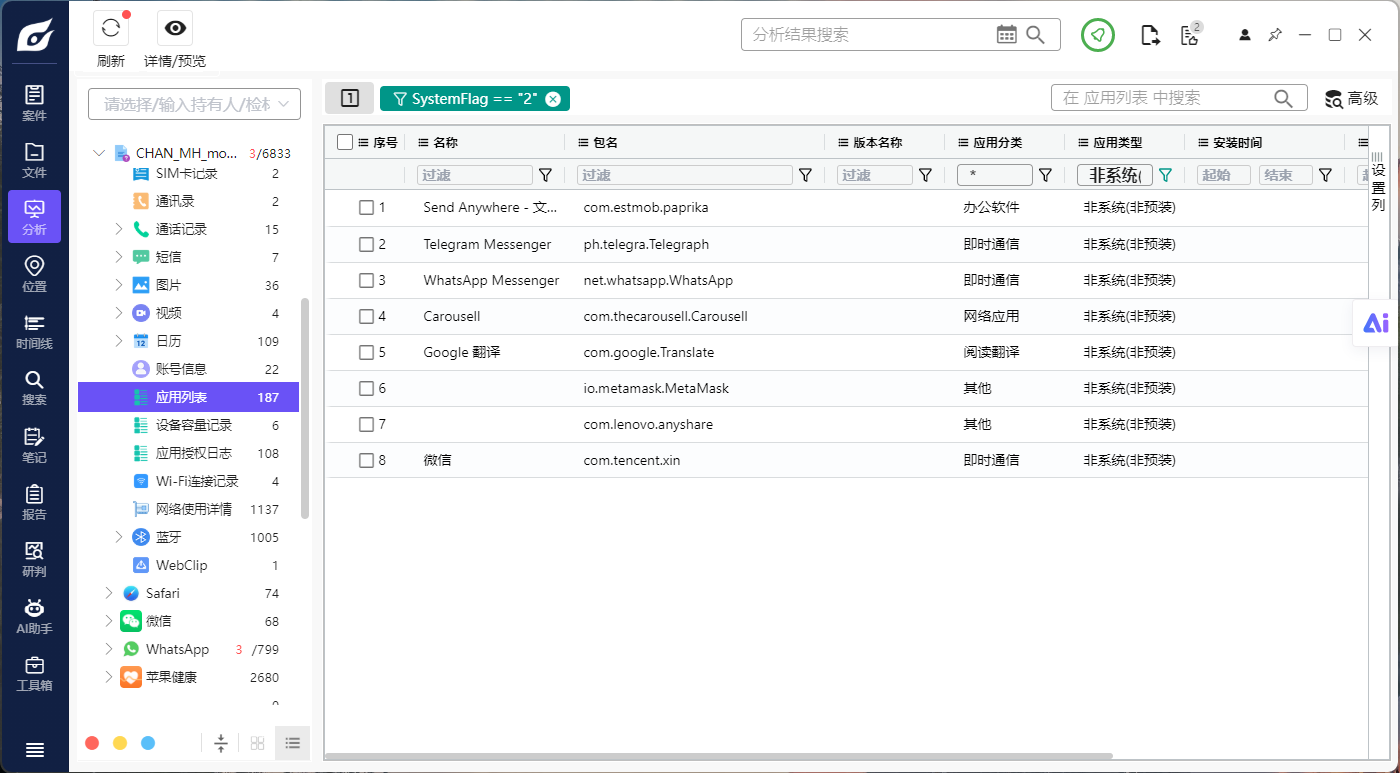This screenshot has width=1400, height=773.
Task: Click the 高级 advanced search button
Action: (1351, 98)
